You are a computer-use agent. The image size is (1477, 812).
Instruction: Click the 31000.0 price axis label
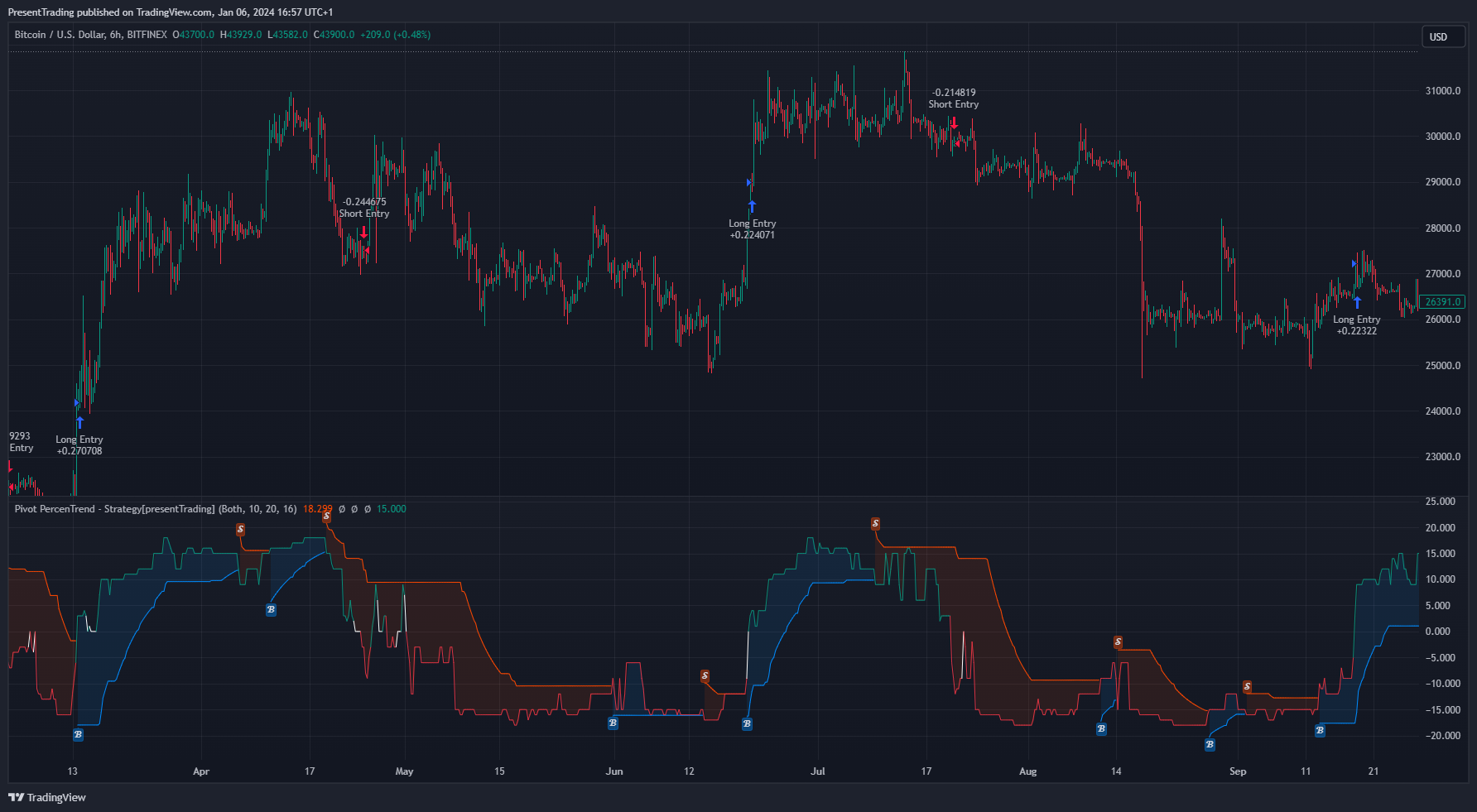pyautogui.click(x=1443, y=91)
